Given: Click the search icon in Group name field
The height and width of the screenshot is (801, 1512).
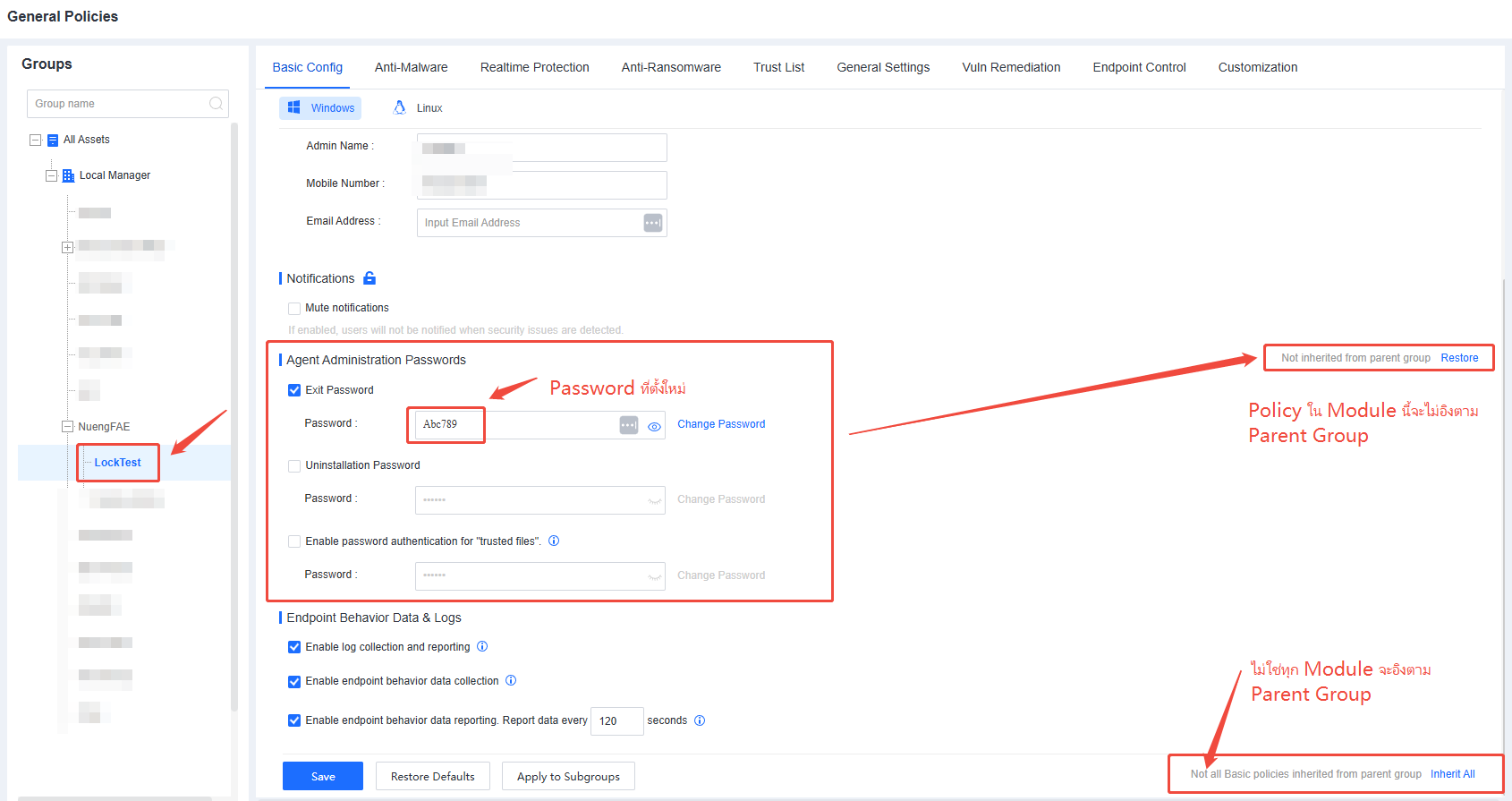Looking at the screenshot, I should click(x=216, y=104).
